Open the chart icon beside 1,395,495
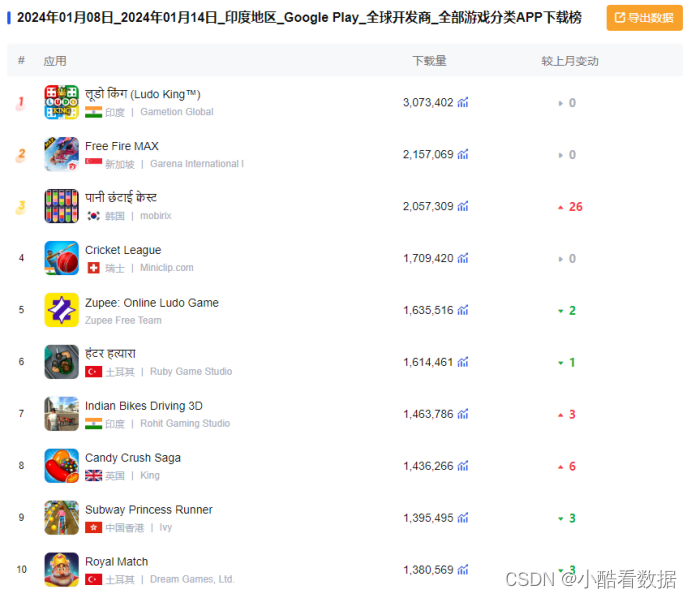The width and height of the screenshot is (692, 598). [x=463, y=518]
